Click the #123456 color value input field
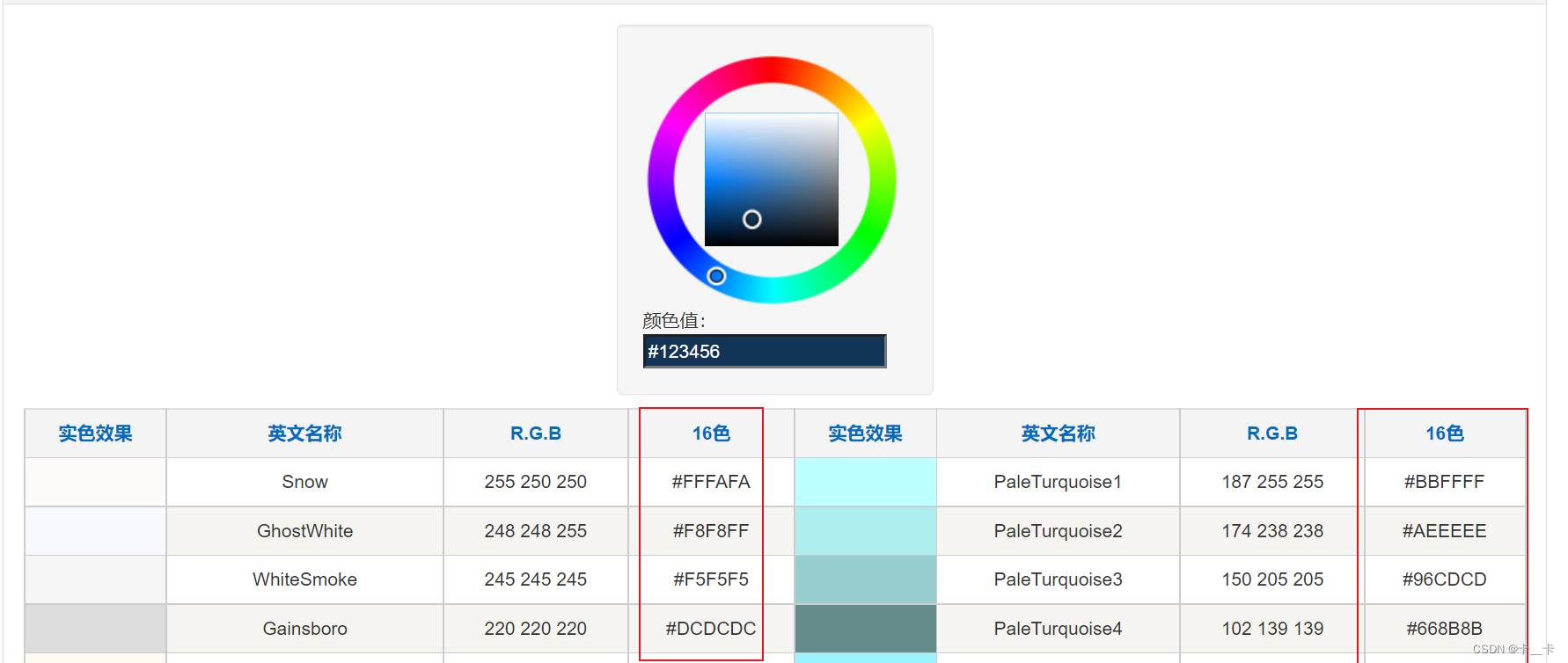This screenshot has height=663, width=1568. (764, 351)
